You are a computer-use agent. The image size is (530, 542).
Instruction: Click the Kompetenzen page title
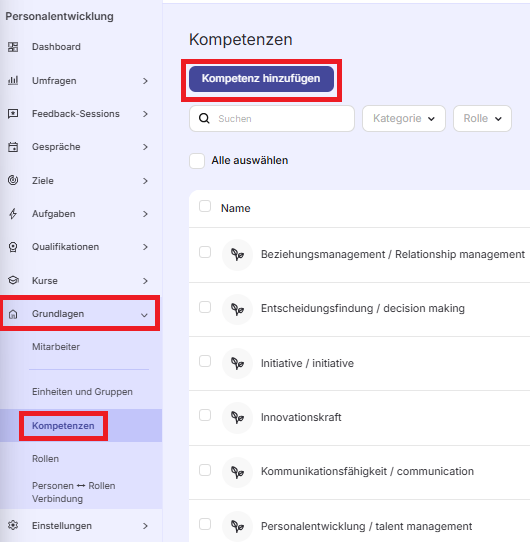click(x=241, y=39)
